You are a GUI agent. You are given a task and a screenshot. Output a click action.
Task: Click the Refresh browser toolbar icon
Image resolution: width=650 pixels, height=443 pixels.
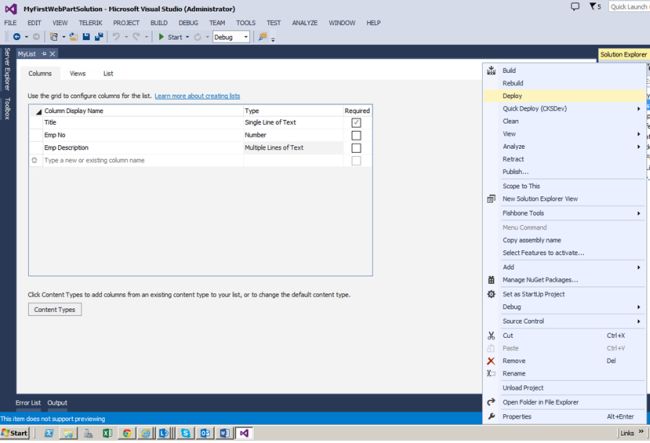(198, 37)
